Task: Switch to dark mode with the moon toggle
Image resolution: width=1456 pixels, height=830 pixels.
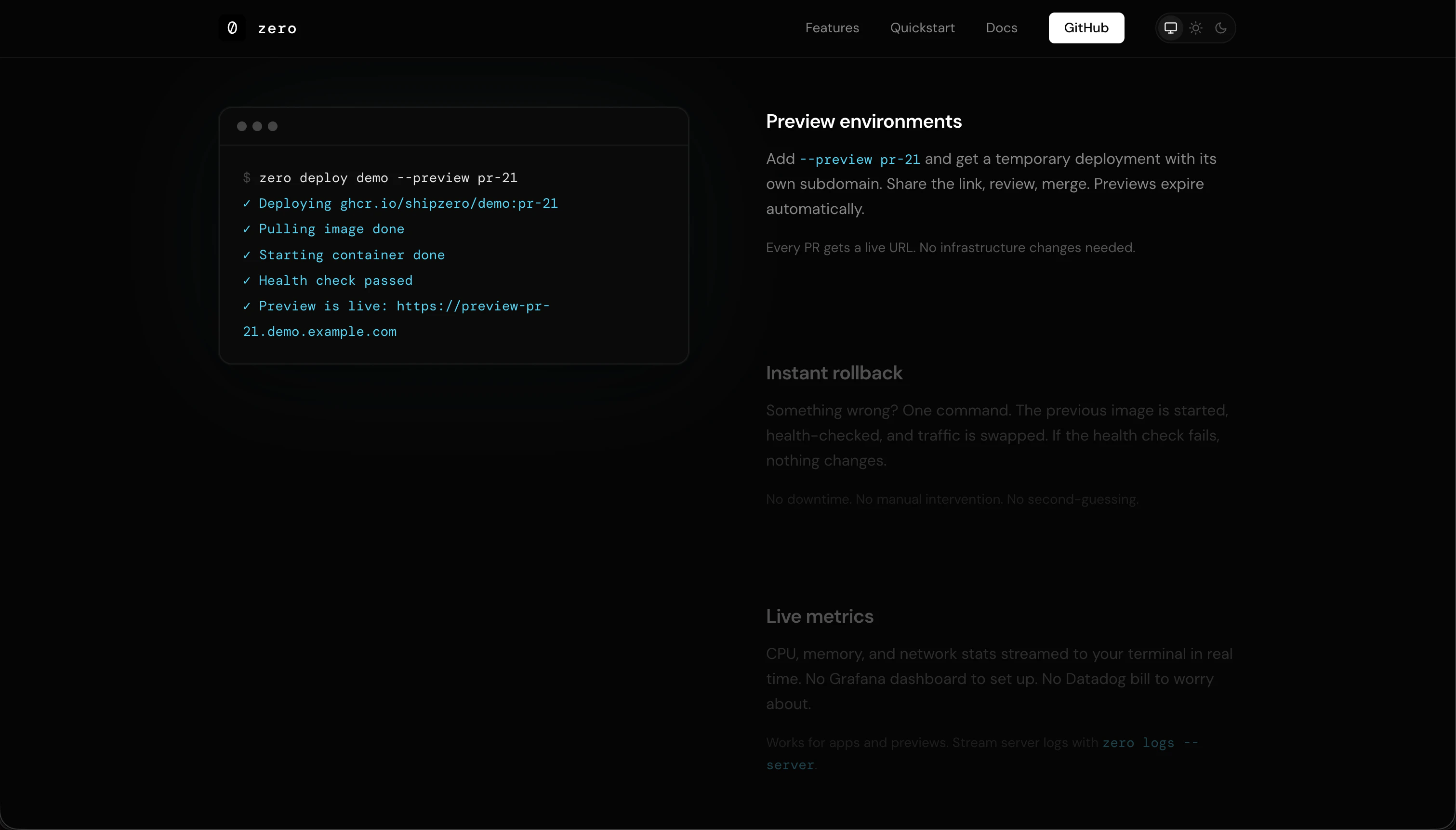Action: pos(1221,27)
